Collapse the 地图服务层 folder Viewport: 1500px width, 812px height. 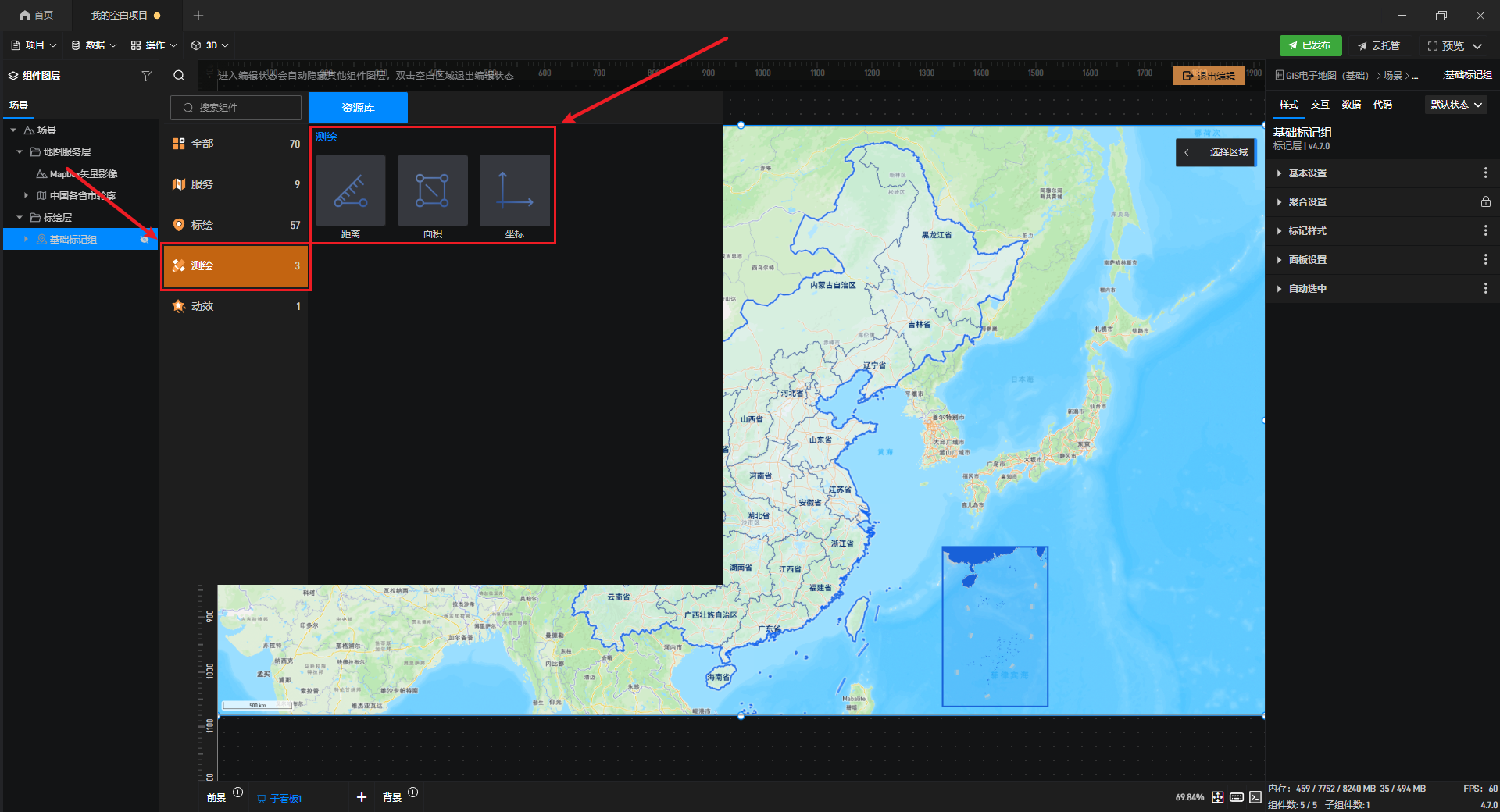click(20, 152)
